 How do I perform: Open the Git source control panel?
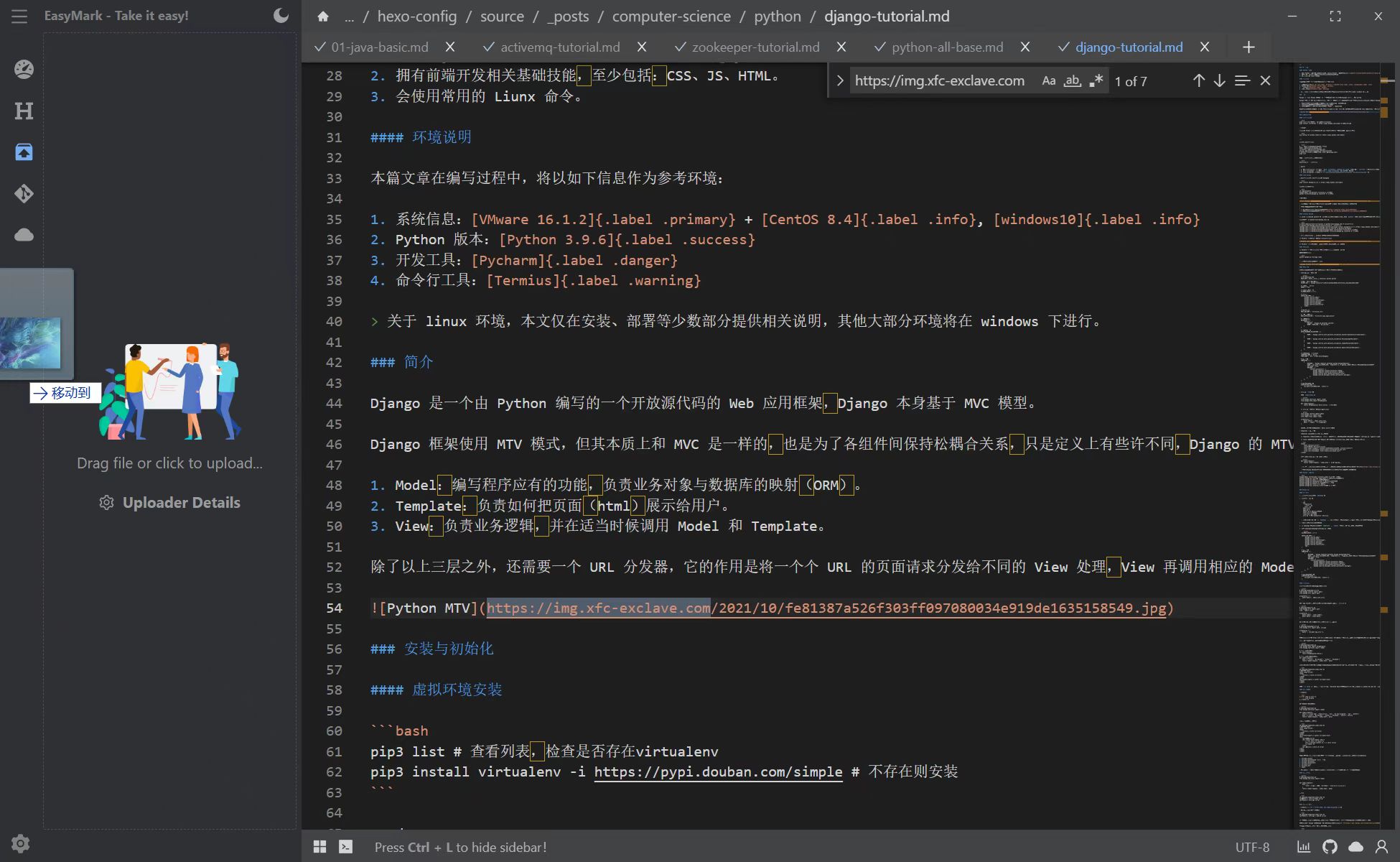(24, 193)
